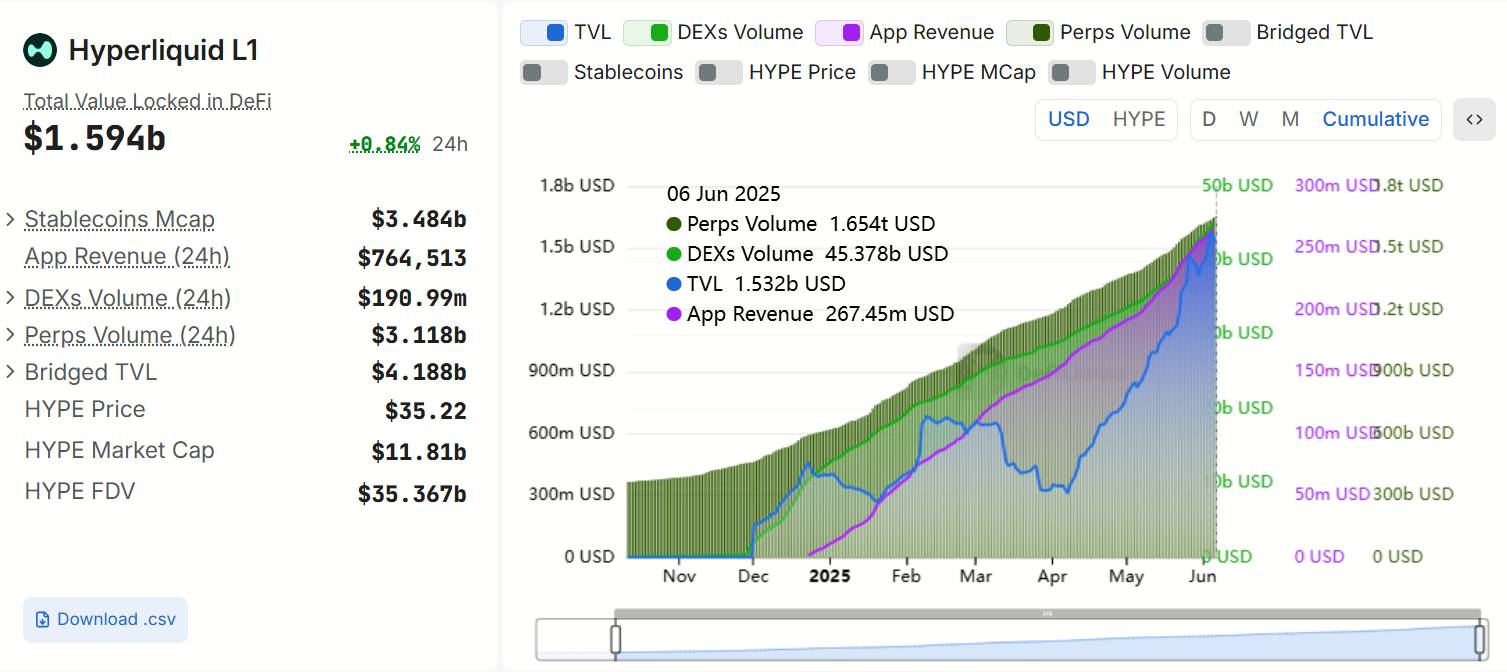Select the M monthly interval
This screenshot has width=1507, height=672.
1290,119
